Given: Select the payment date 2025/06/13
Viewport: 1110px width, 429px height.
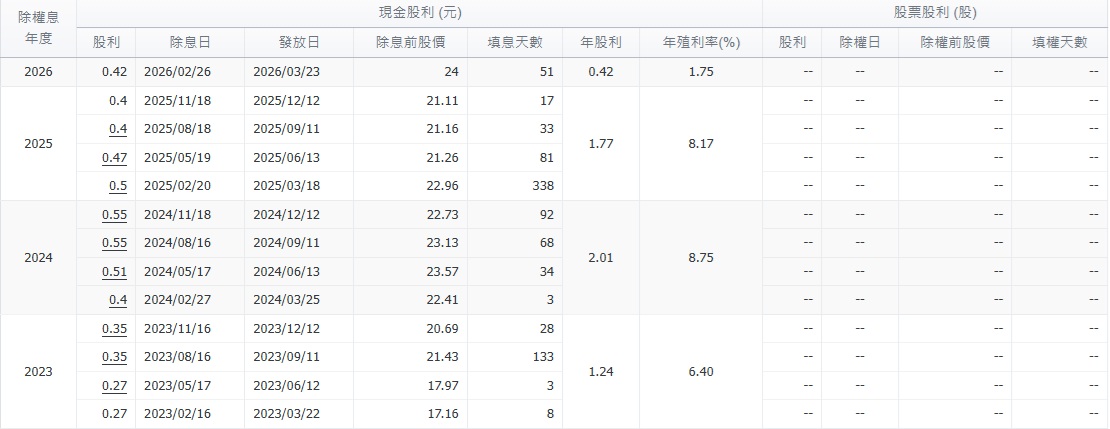Looking at the screenshot, I should click(x=287, y=157).
